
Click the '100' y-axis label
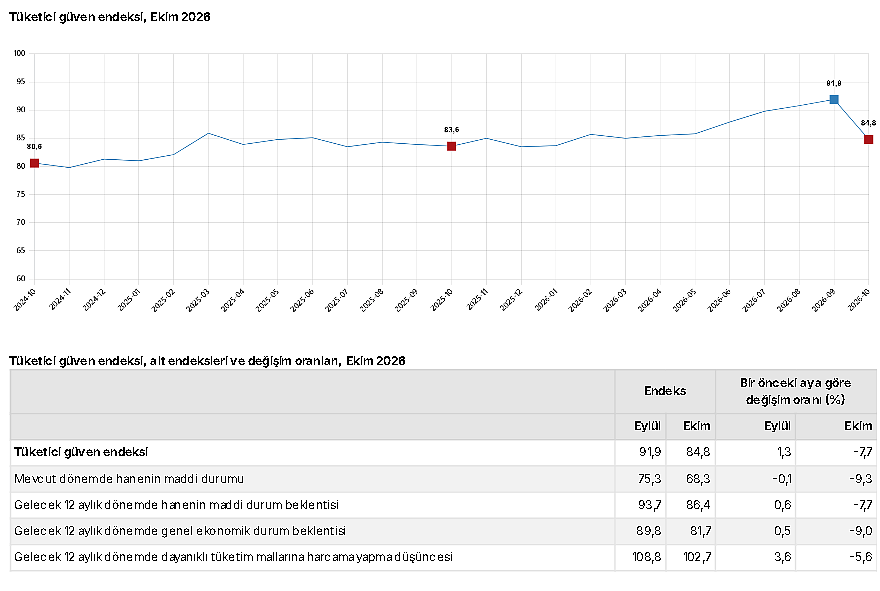coord(20,53)
